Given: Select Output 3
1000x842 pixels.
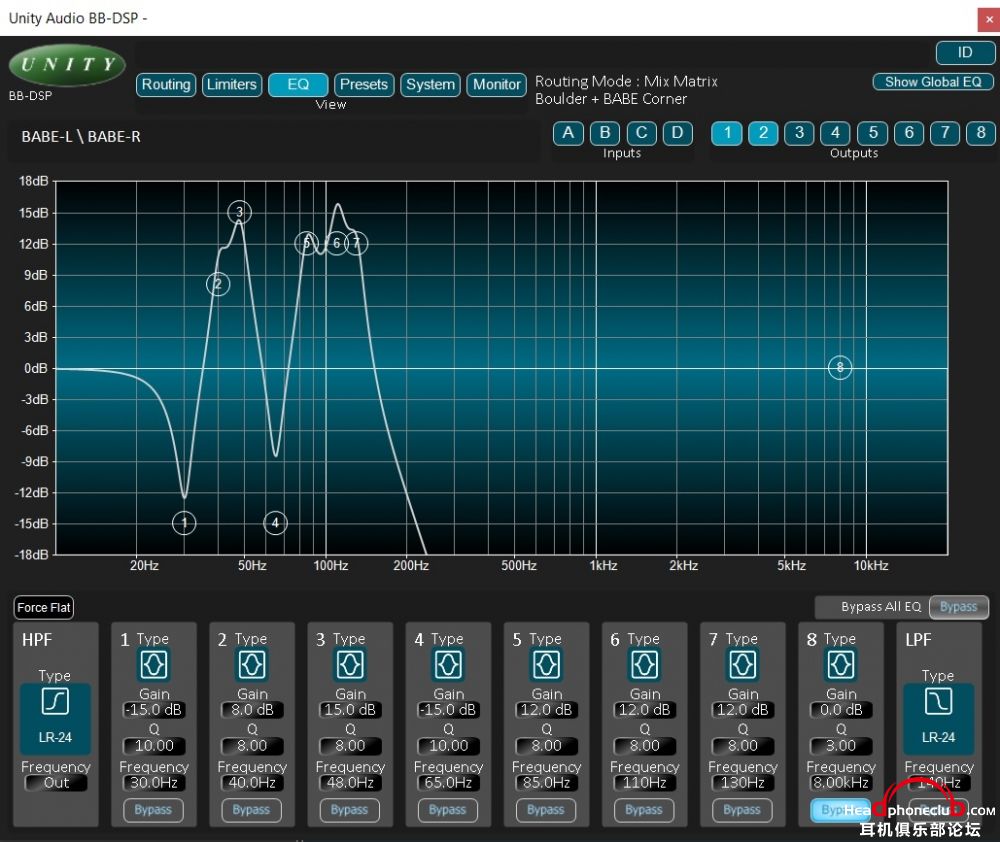Looking at the screenshot, I should pos(800,133).
